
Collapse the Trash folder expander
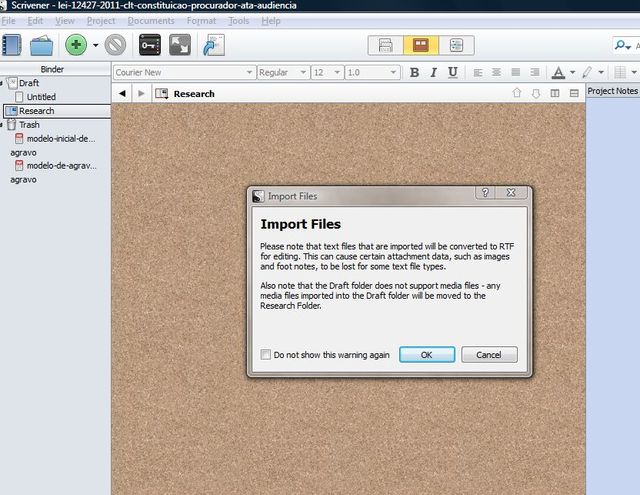pyautogui.click(x=2, y=125)
